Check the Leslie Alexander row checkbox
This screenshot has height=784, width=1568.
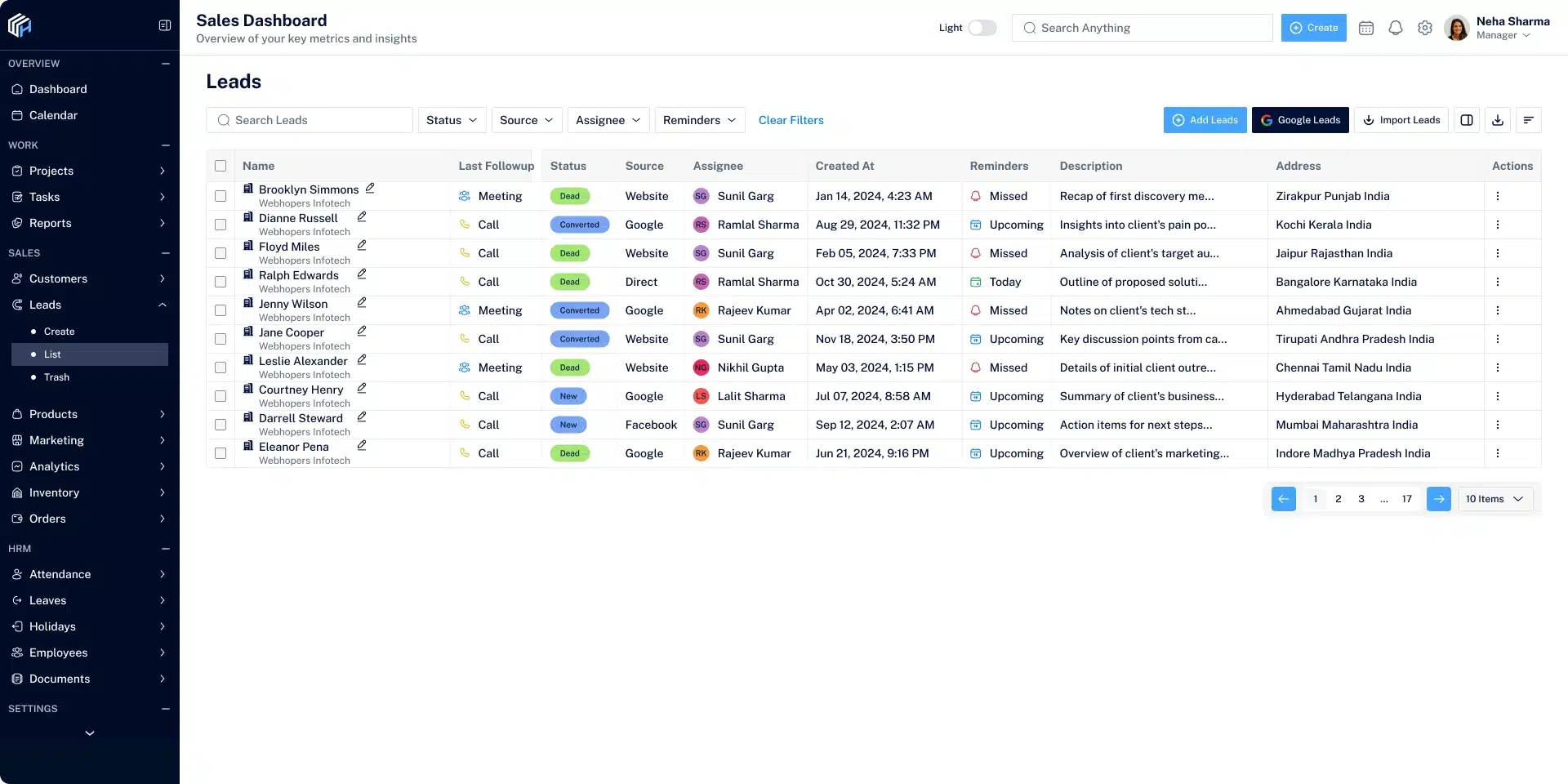(x=220, y=367)
